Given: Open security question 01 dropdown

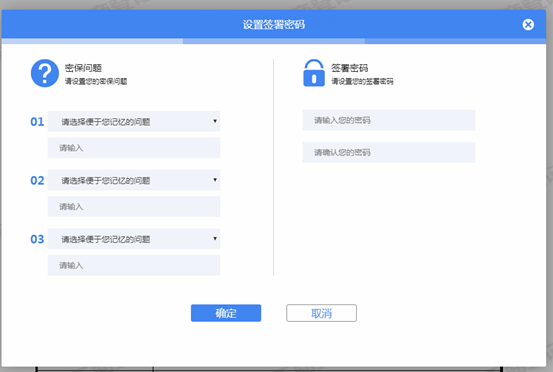Looking at the screenshot, I should tap(134, 121).
